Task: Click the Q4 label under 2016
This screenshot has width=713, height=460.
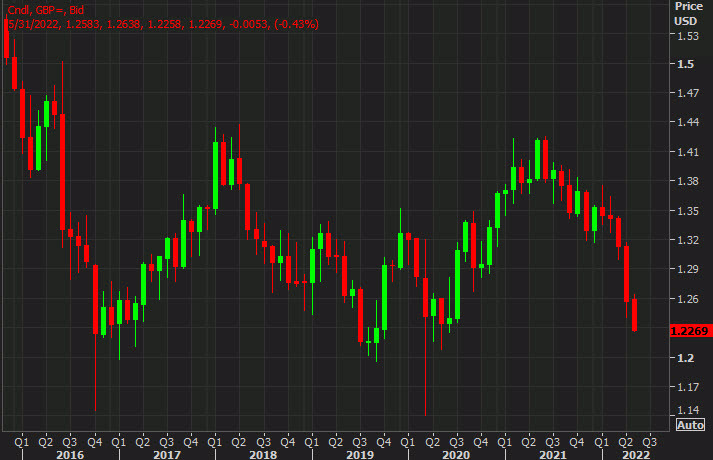Action: 94,442
